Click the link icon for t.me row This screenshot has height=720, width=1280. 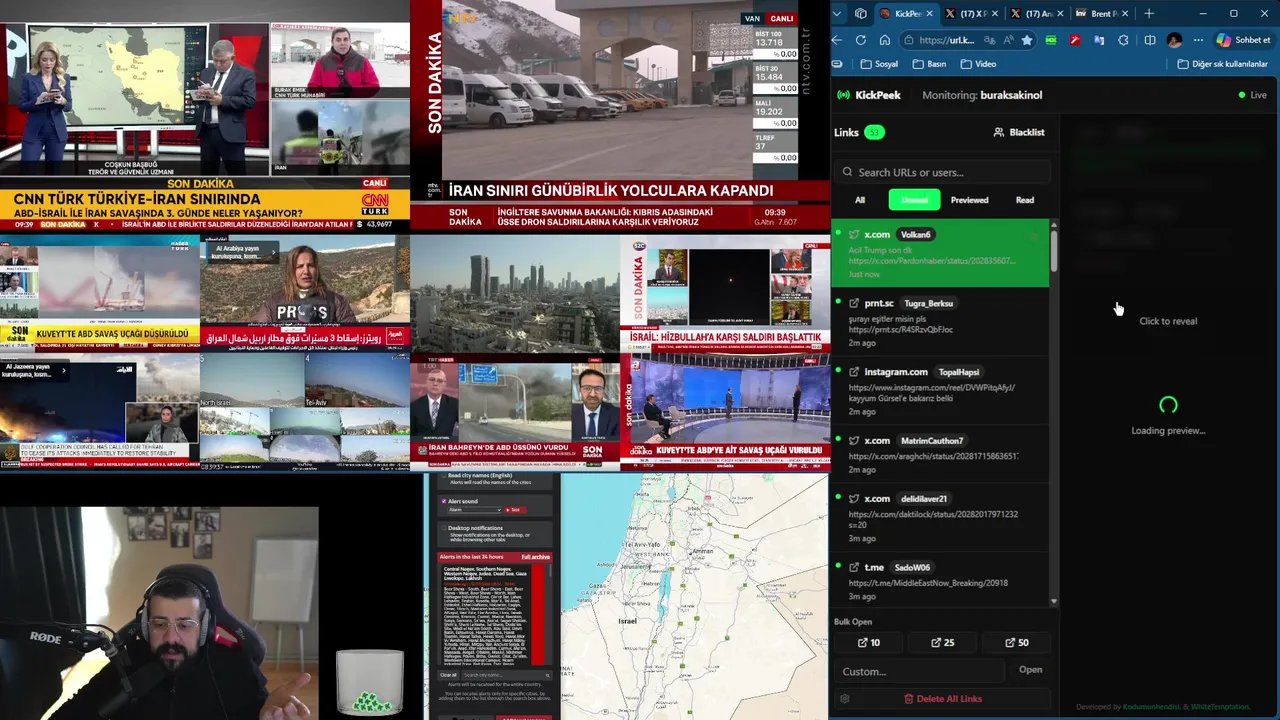click(x=854, y=567)
